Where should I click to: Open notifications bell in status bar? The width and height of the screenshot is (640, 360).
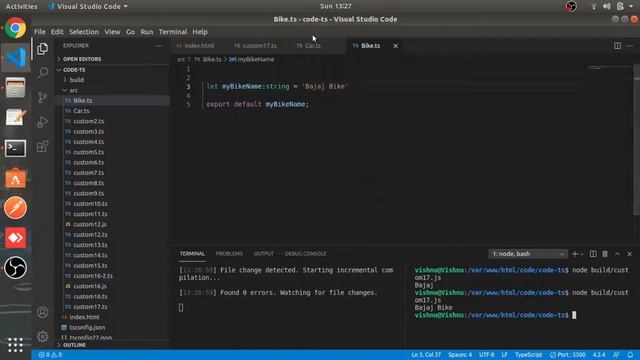[x=630, y=355]
